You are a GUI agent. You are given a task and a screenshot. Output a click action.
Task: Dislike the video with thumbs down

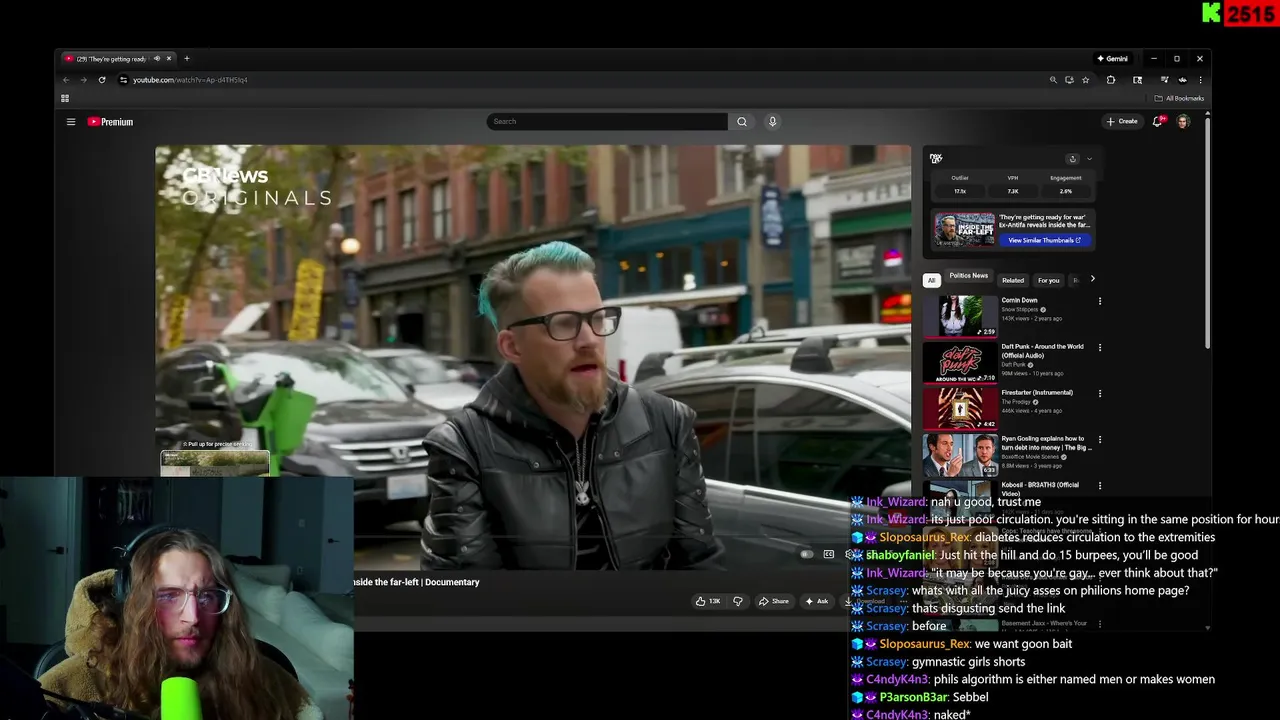tap(738, 601)
